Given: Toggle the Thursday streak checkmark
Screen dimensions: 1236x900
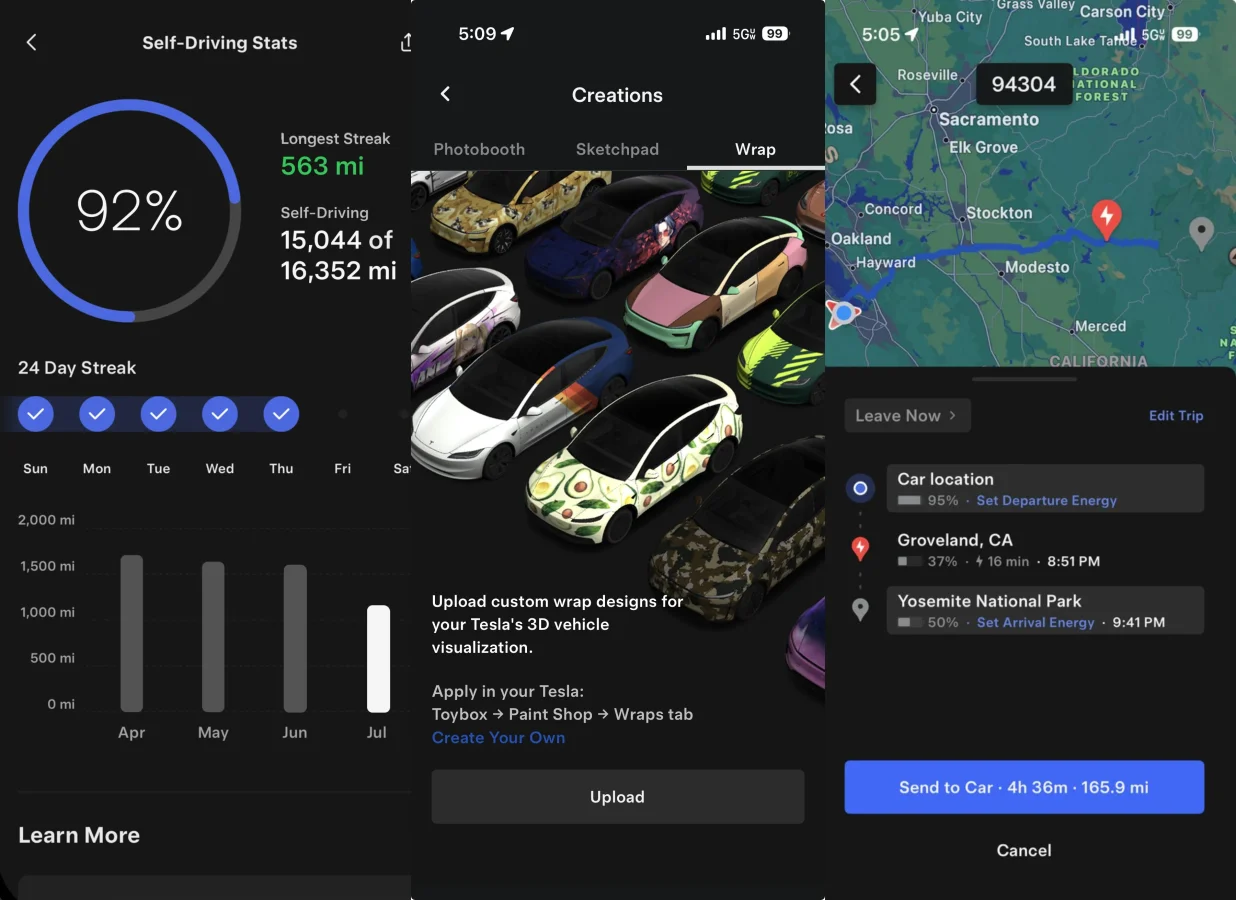Looking at the screenshot, I should click(282, 413).
